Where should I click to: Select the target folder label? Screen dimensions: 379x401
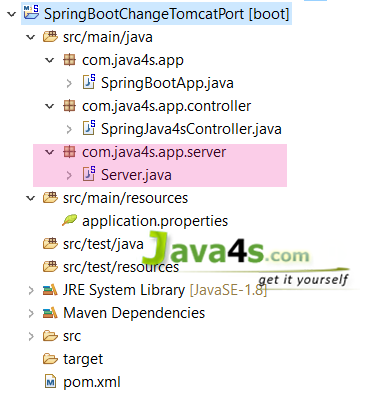point(83,359)
